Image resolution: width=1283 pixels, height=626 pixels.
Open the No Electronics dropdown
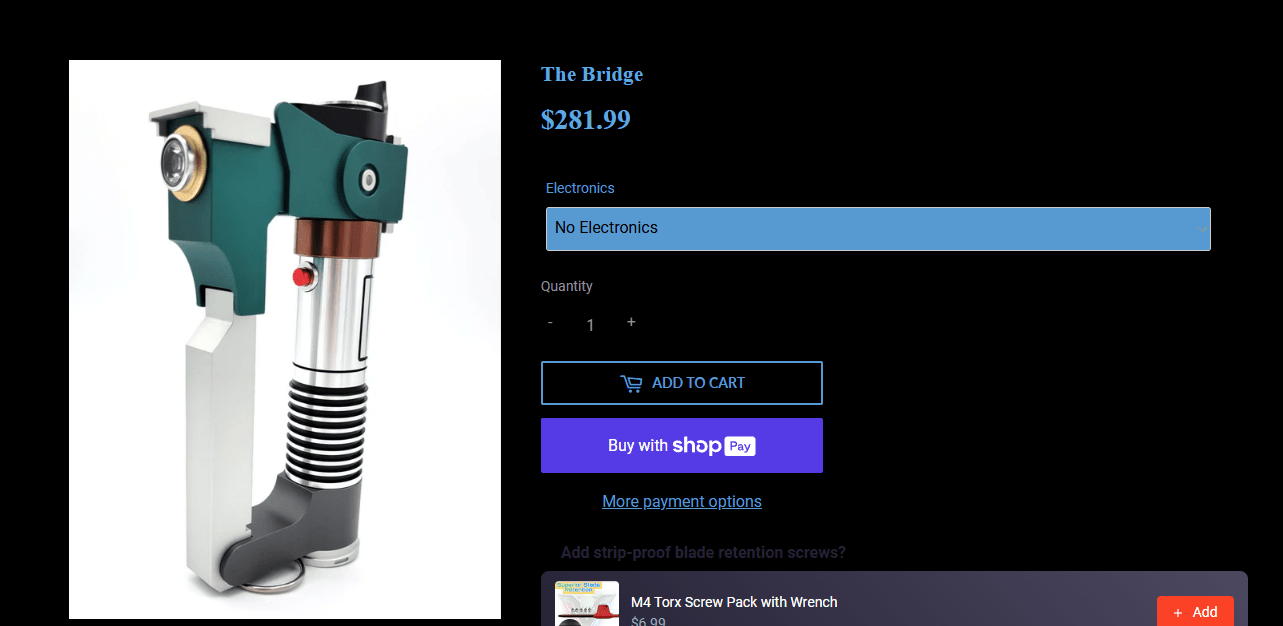tap(878, 229)
